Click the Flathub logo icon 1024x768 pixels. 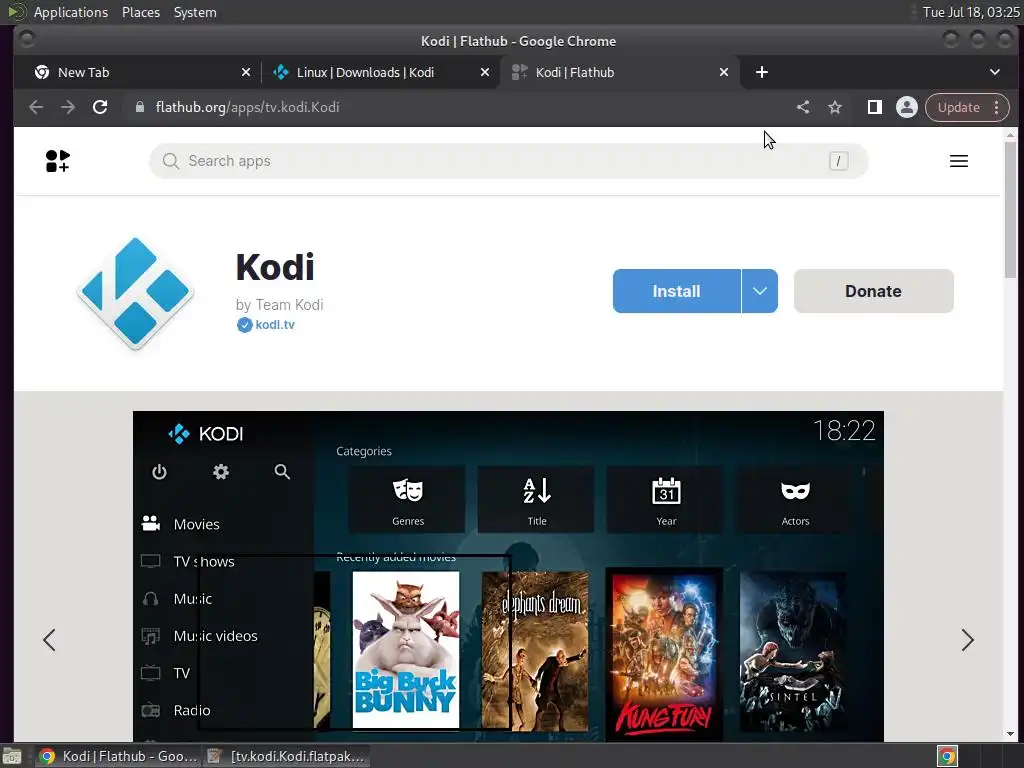point(57,161)
